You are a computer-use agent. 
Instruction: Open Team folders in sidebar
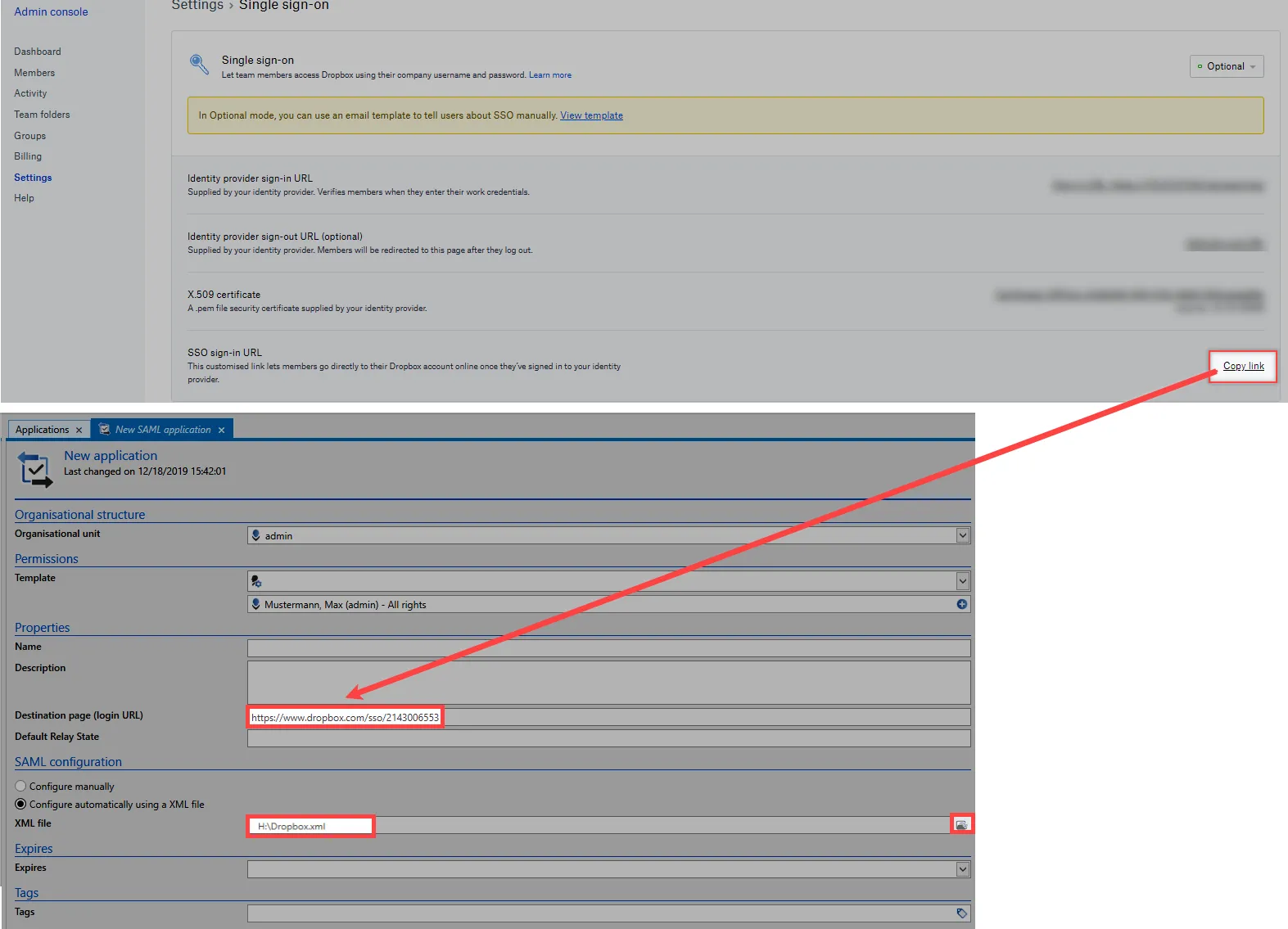point(42,115)
